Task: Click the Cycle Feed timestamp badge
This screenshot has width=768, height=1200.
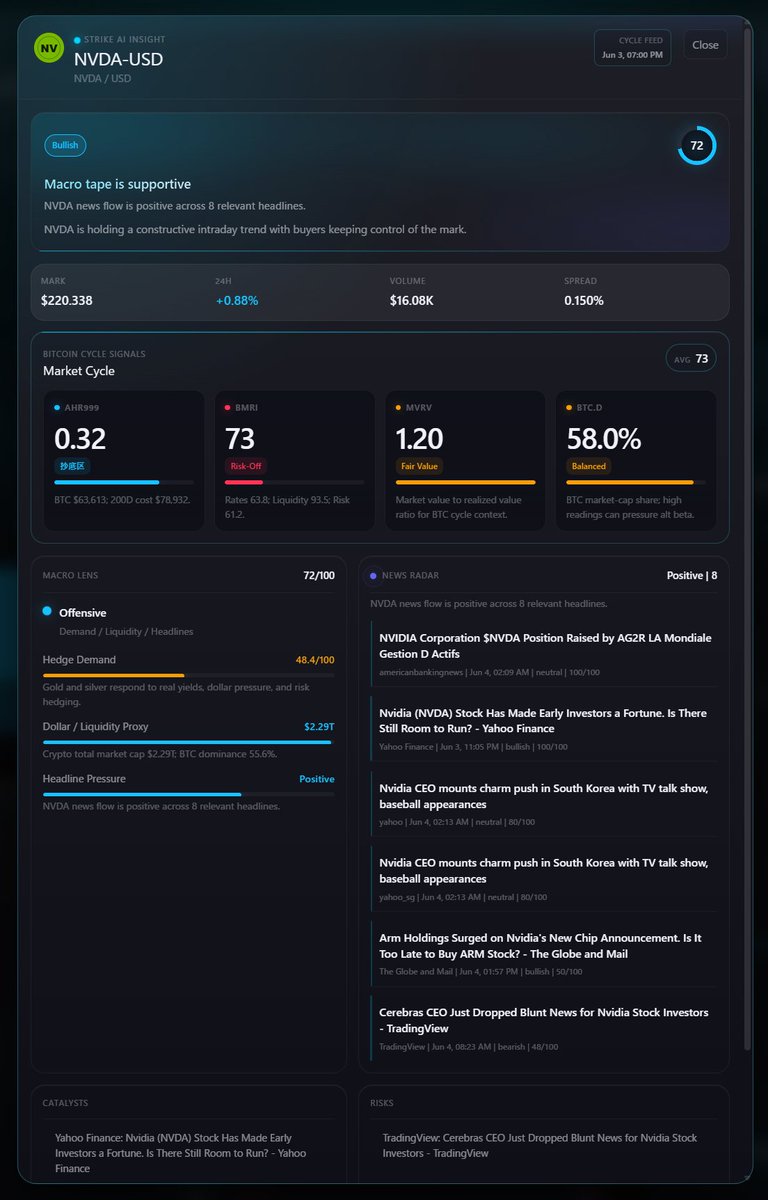Action: 632,48
